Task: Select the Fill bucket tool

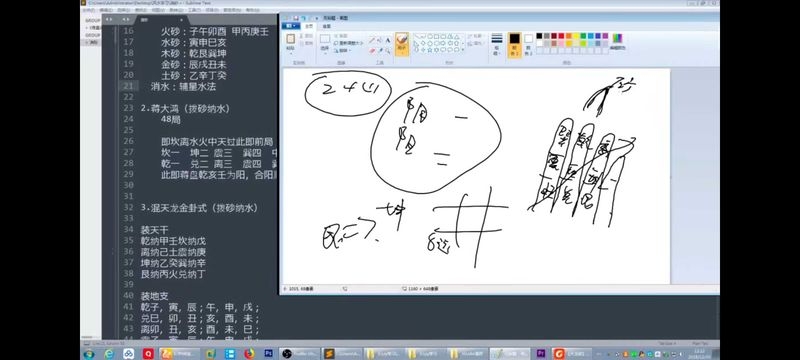Action: pyautogui.click(x=380, y=40)
